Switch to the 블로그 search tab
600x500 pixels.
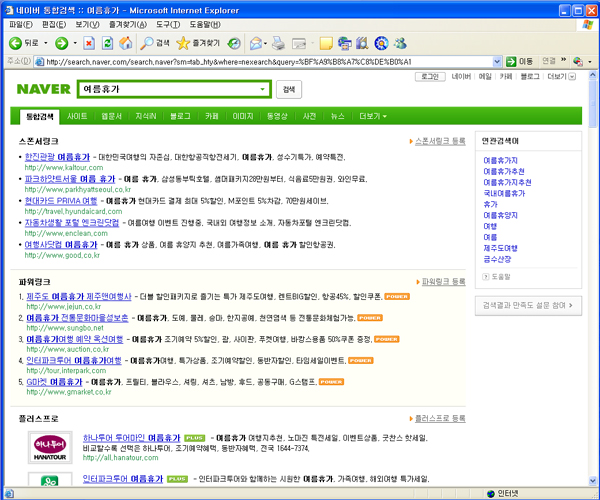[180, 116]
